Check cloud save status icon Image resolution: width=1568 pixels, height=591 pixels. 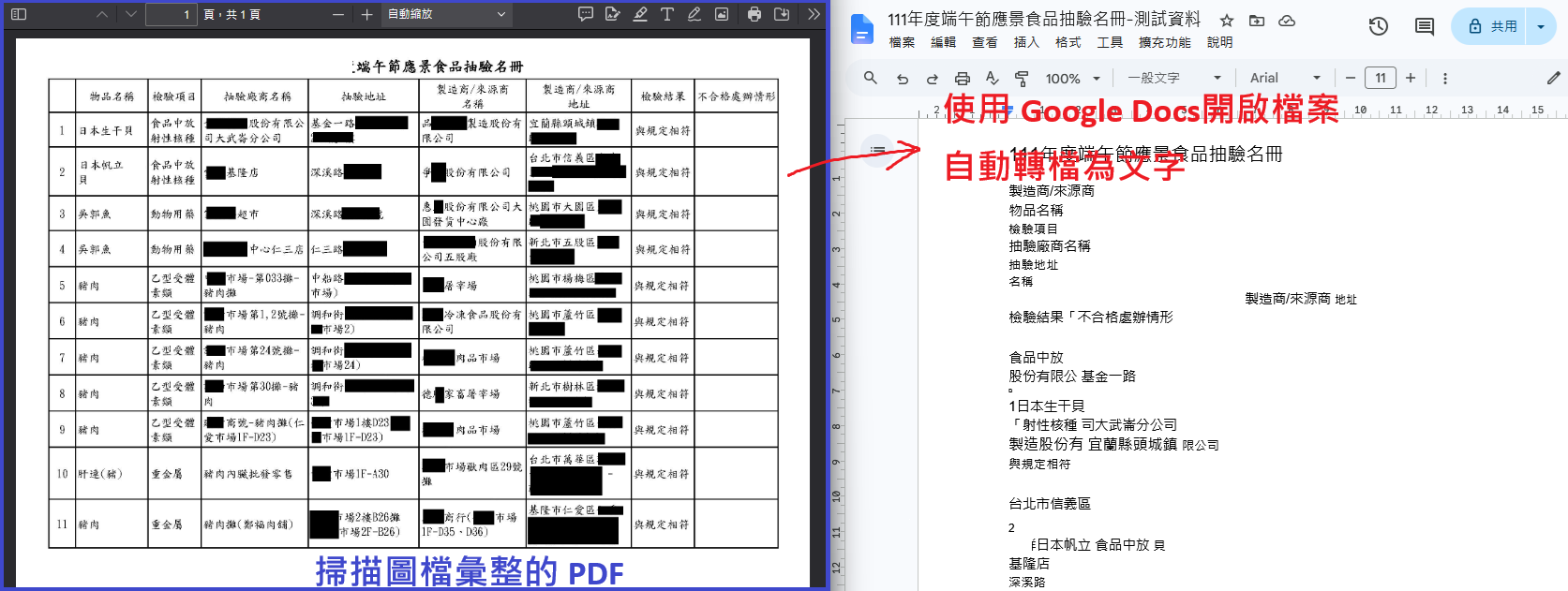point(1287,20)
